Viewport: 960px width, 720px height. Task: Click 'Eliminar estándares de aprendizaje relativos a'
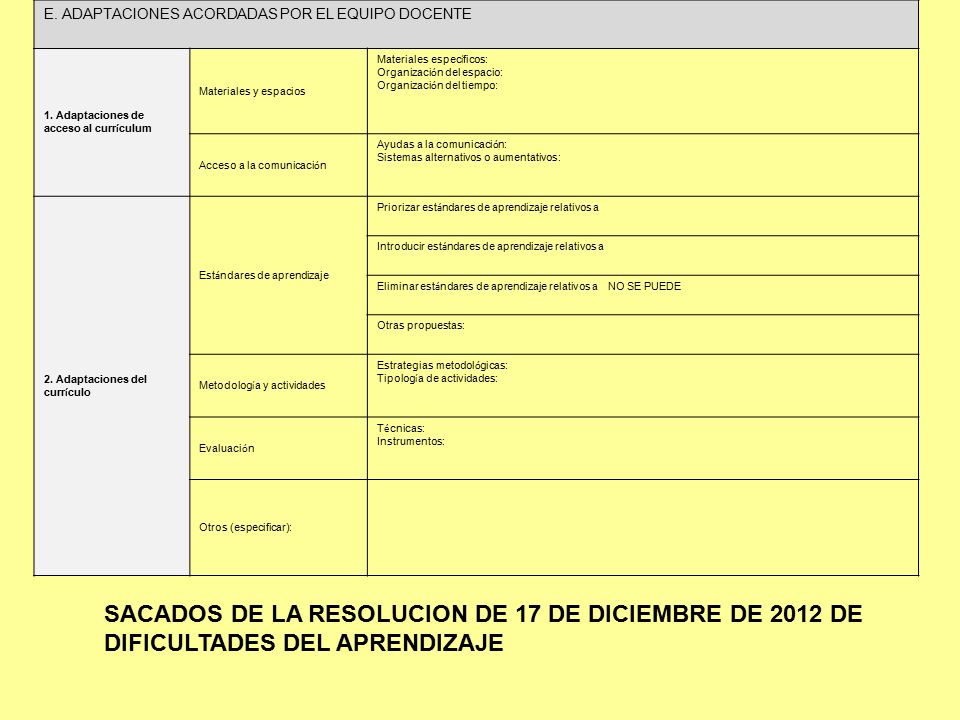pyautogui.click(x=487, y=287)
